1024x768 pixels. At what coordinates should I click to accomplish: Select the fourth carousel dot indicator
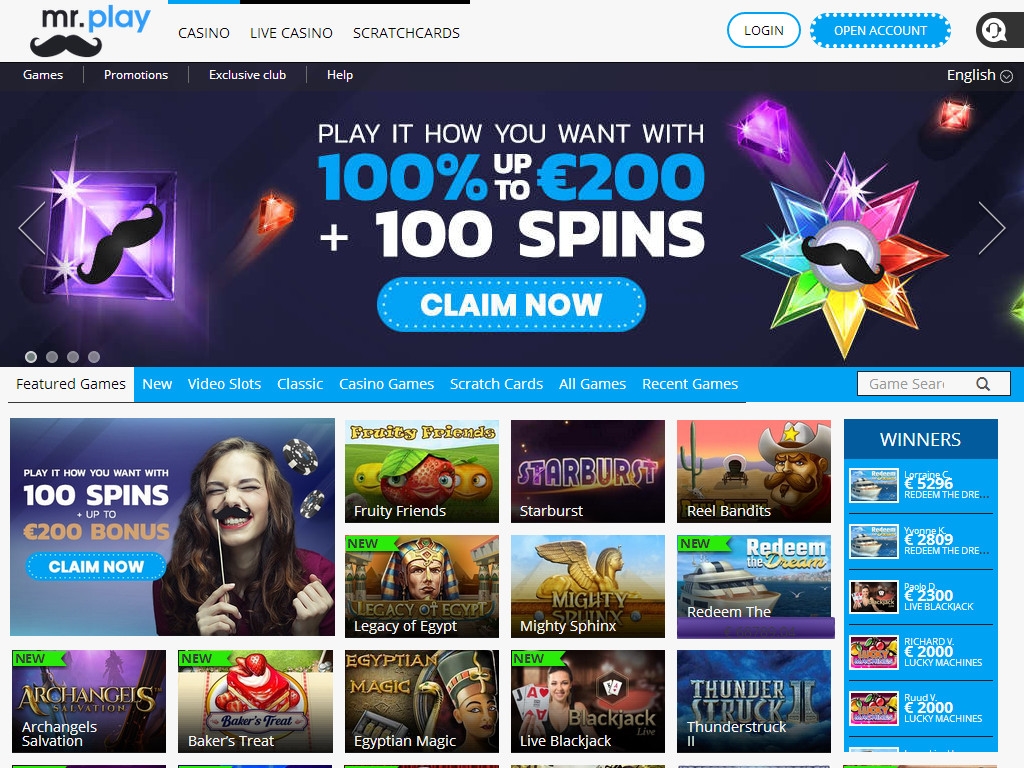tap(94, 357)
